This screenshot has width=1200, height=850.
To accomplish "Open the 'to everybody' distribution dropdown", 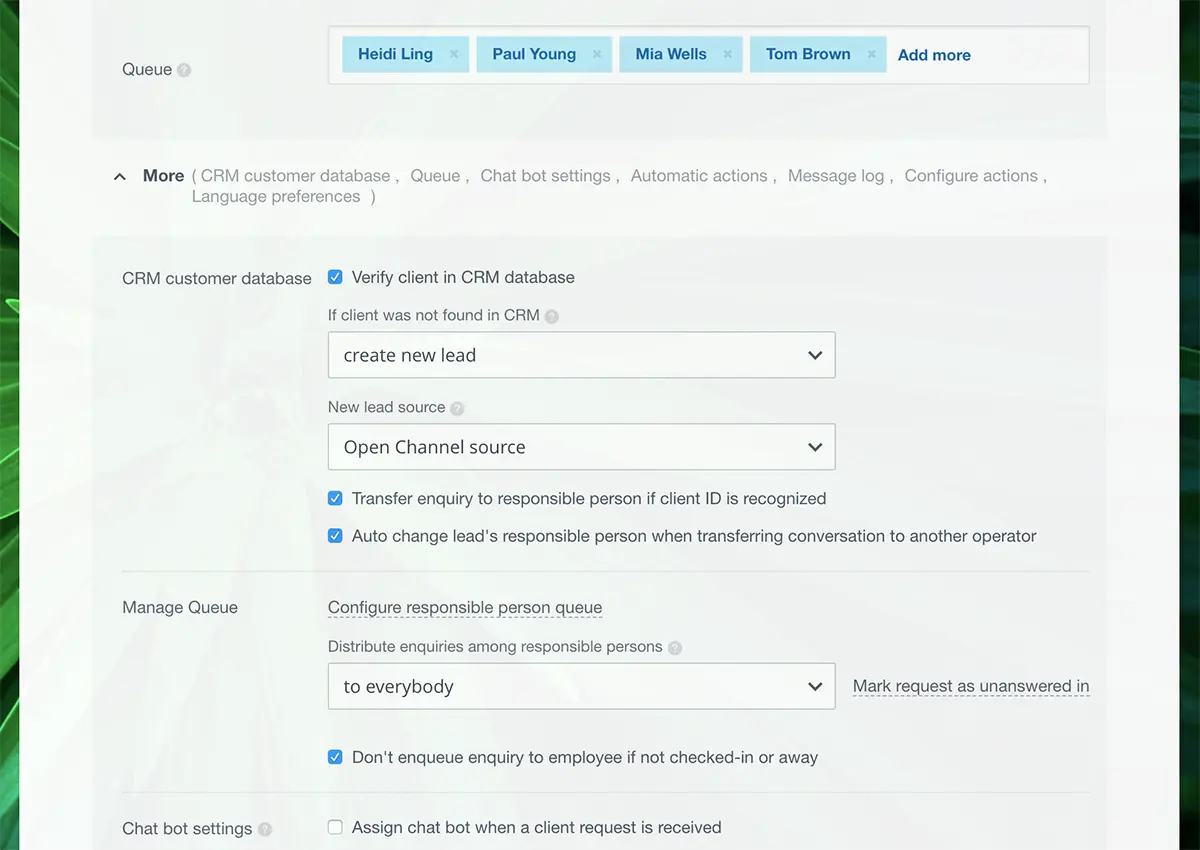I will pos(581,687).
